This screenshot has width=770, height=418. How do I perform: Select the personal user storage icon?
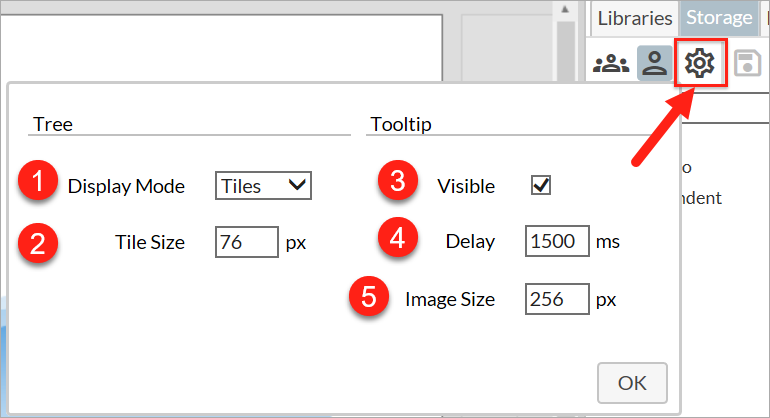(x=655, y=64)
